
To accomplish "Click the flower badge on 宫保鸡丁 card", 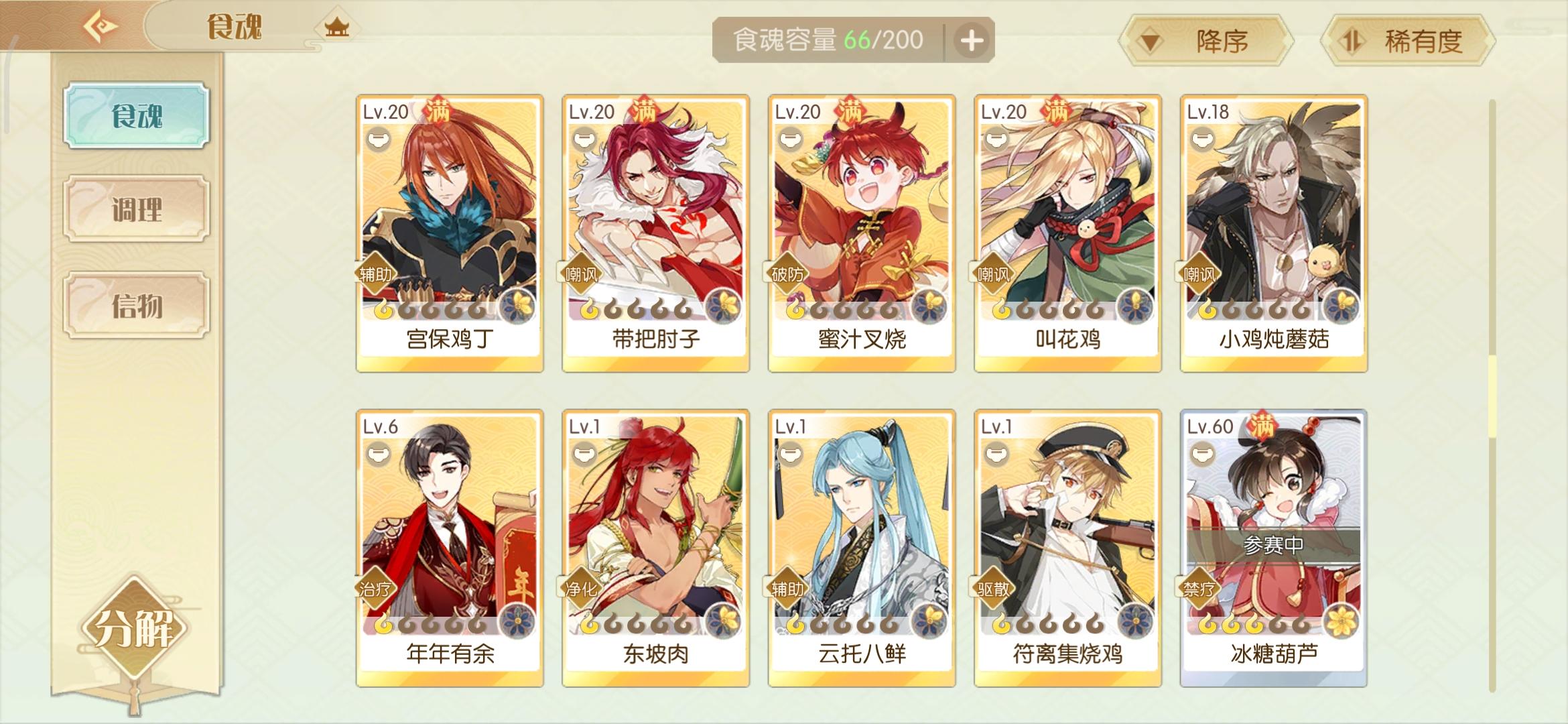I will [518, 306].
